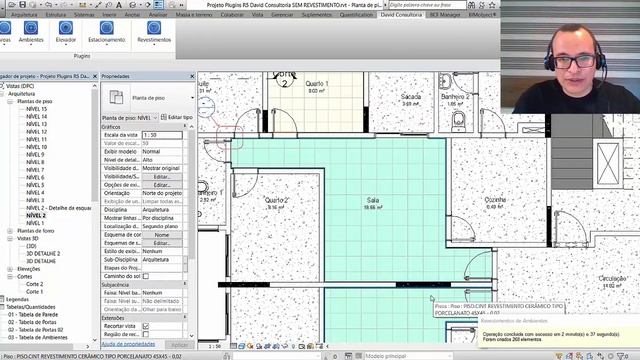This screenshot has width=640, height=360.
Task: Open the Ambientes button dropdown arrow
Action: pos(31,44)
